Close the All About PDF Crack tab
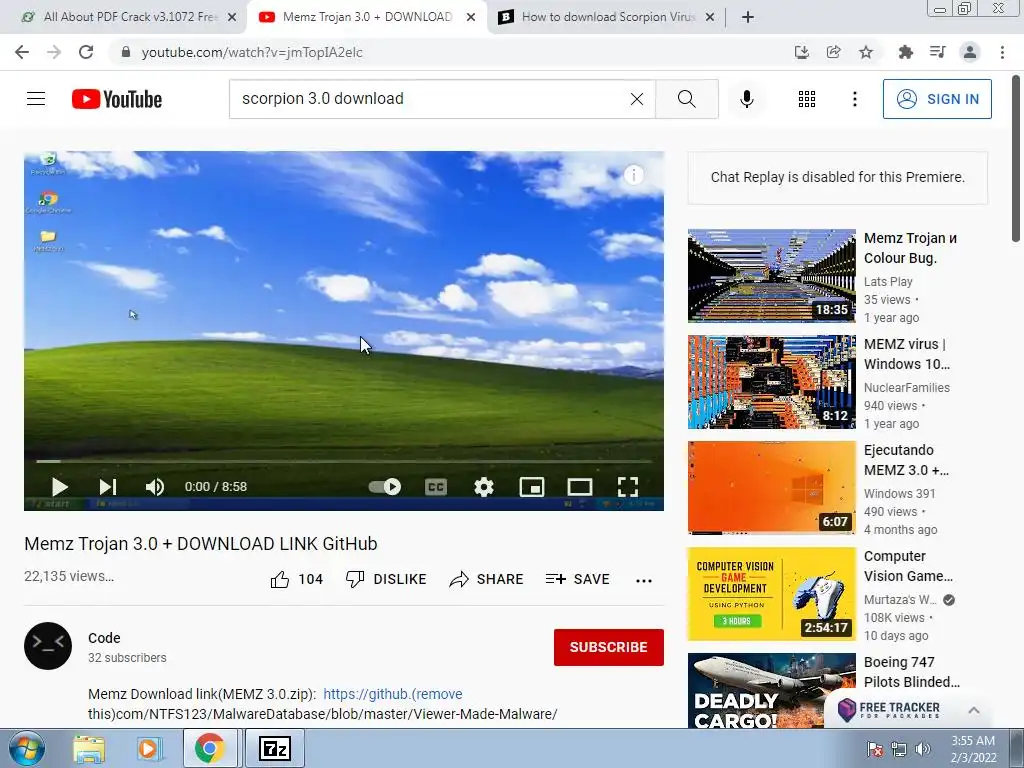The height and width of the screenshot is (768, 1024). point(232,18)
